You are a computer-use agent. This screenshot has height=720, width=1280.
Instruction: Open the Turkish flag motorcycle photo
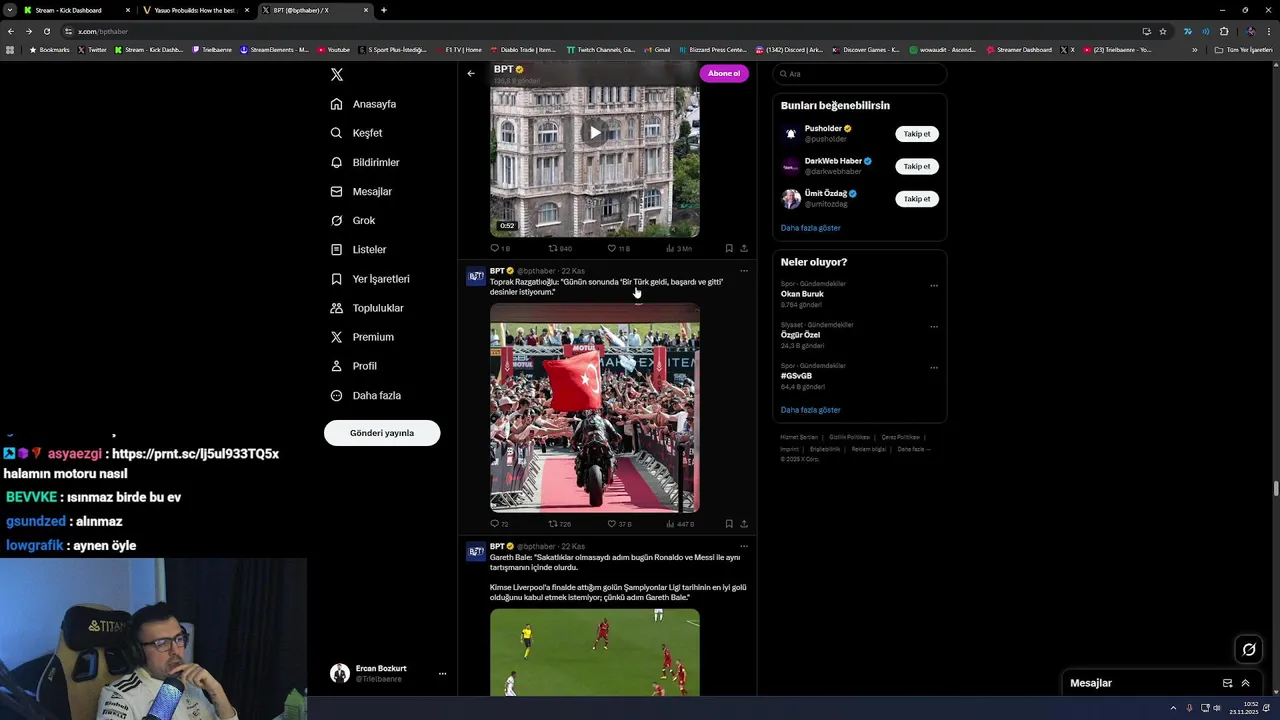[x=595, y=408]
